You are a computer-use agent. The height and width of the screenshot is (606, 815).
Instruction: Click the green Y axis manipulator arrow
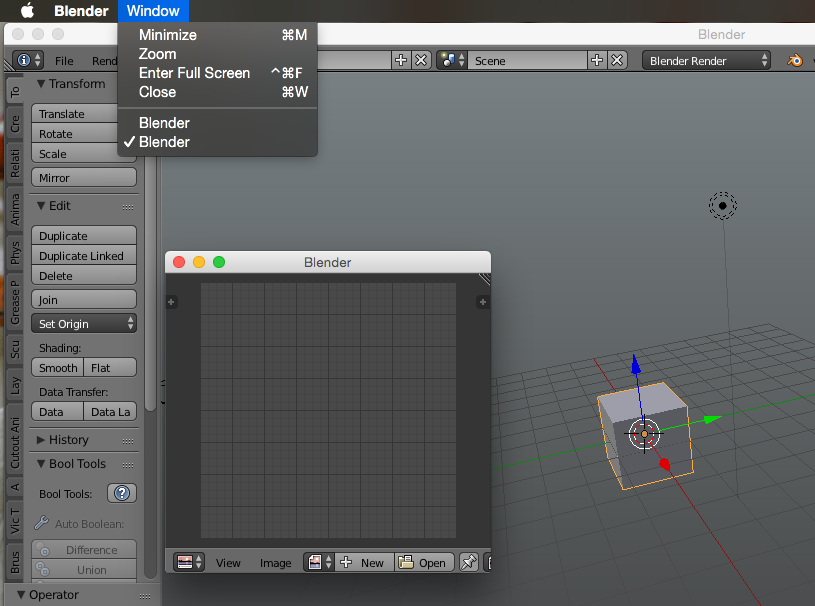(x=713, y=419)
